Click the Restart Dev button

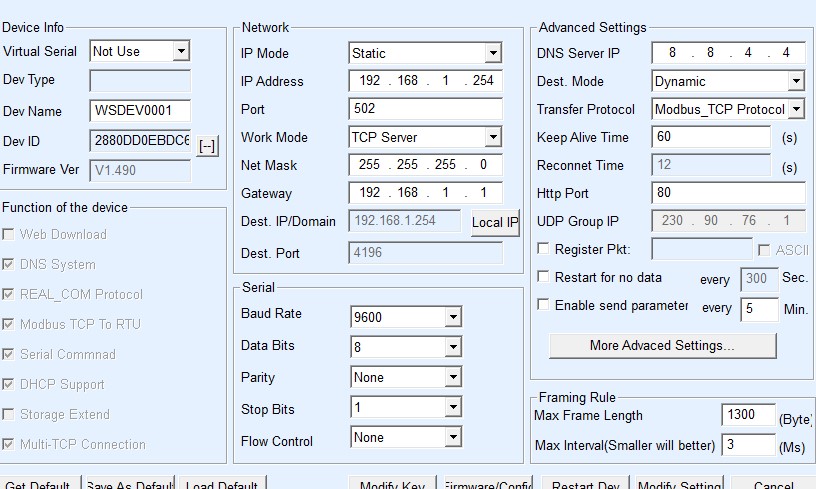(586, 482)
